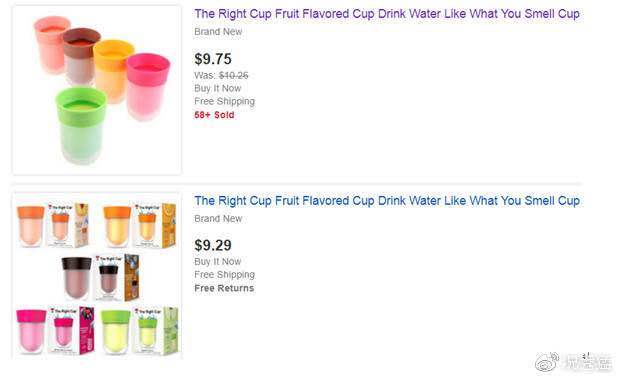Click the green cup in first thumbnail

tap(81, 125)
